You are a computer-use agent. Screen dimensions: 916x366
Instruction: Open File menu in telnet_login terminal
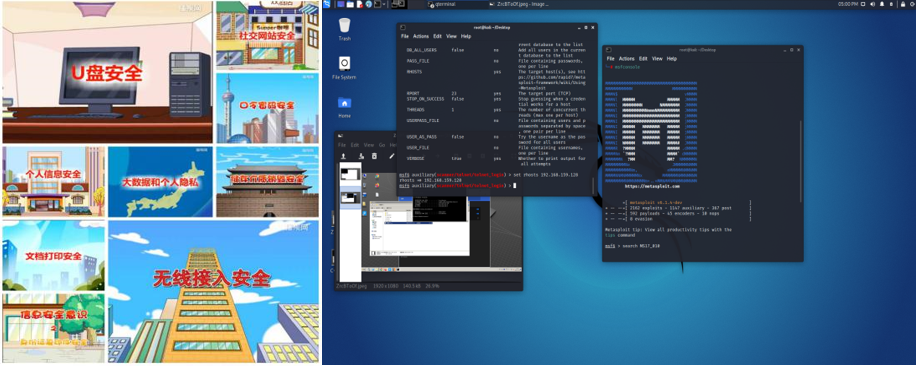405,36
